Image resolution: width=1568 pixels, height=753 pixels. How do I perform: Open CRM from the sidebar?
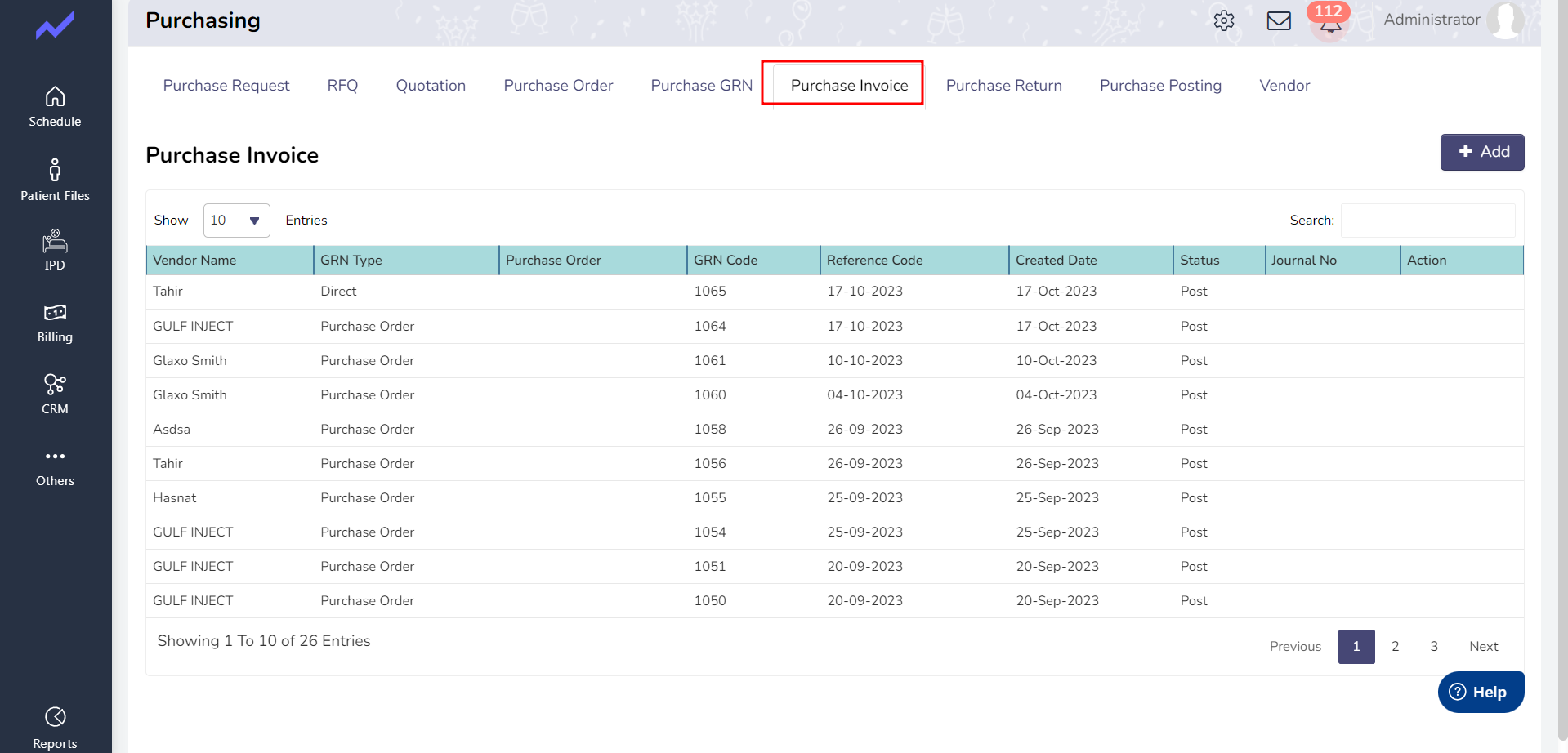tap(55, 394)
